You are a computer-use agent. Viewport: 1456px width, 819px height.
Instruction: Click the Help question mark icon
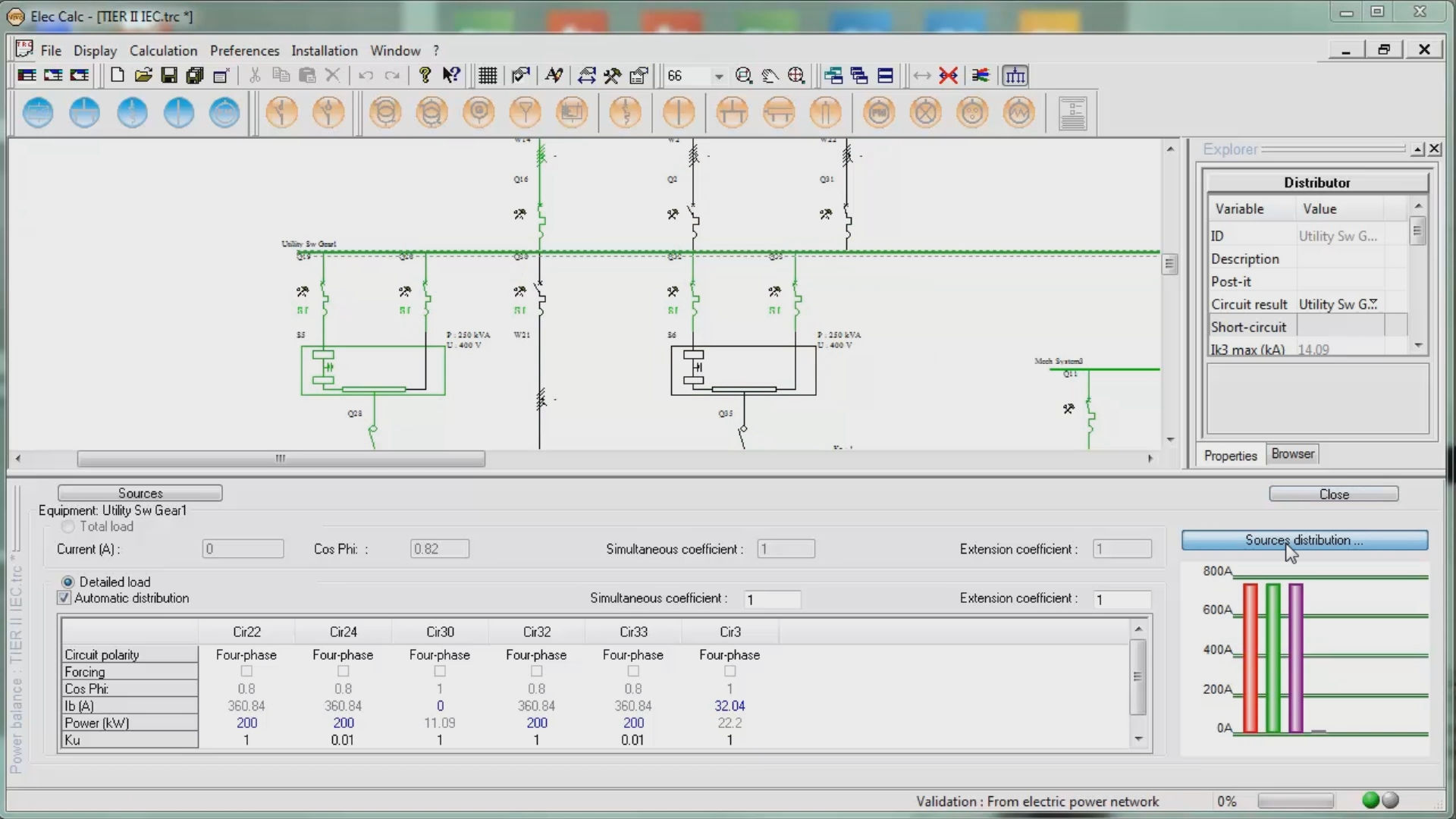click(x=425, y=75)
